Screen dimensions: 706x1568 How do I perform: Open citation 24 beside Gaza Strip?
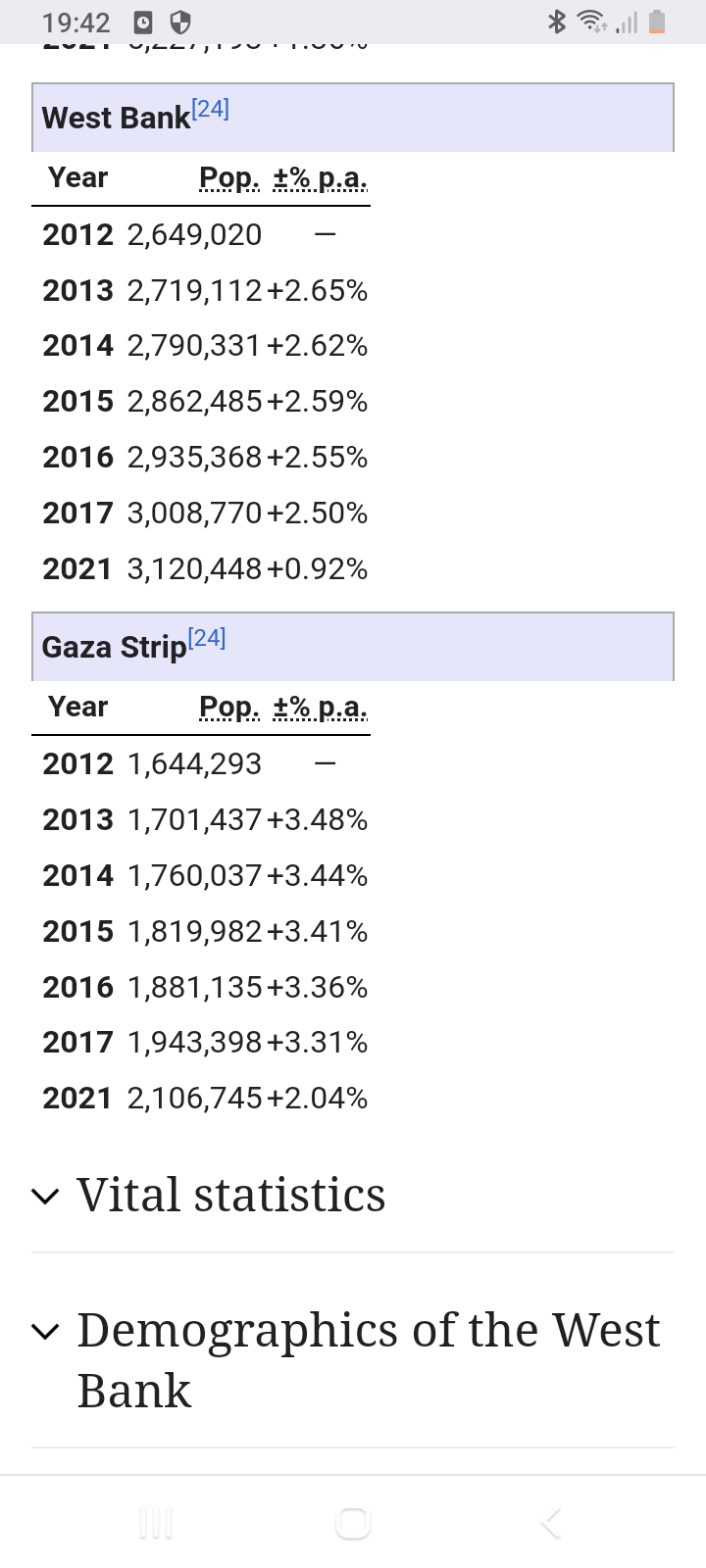click(207, 638)
